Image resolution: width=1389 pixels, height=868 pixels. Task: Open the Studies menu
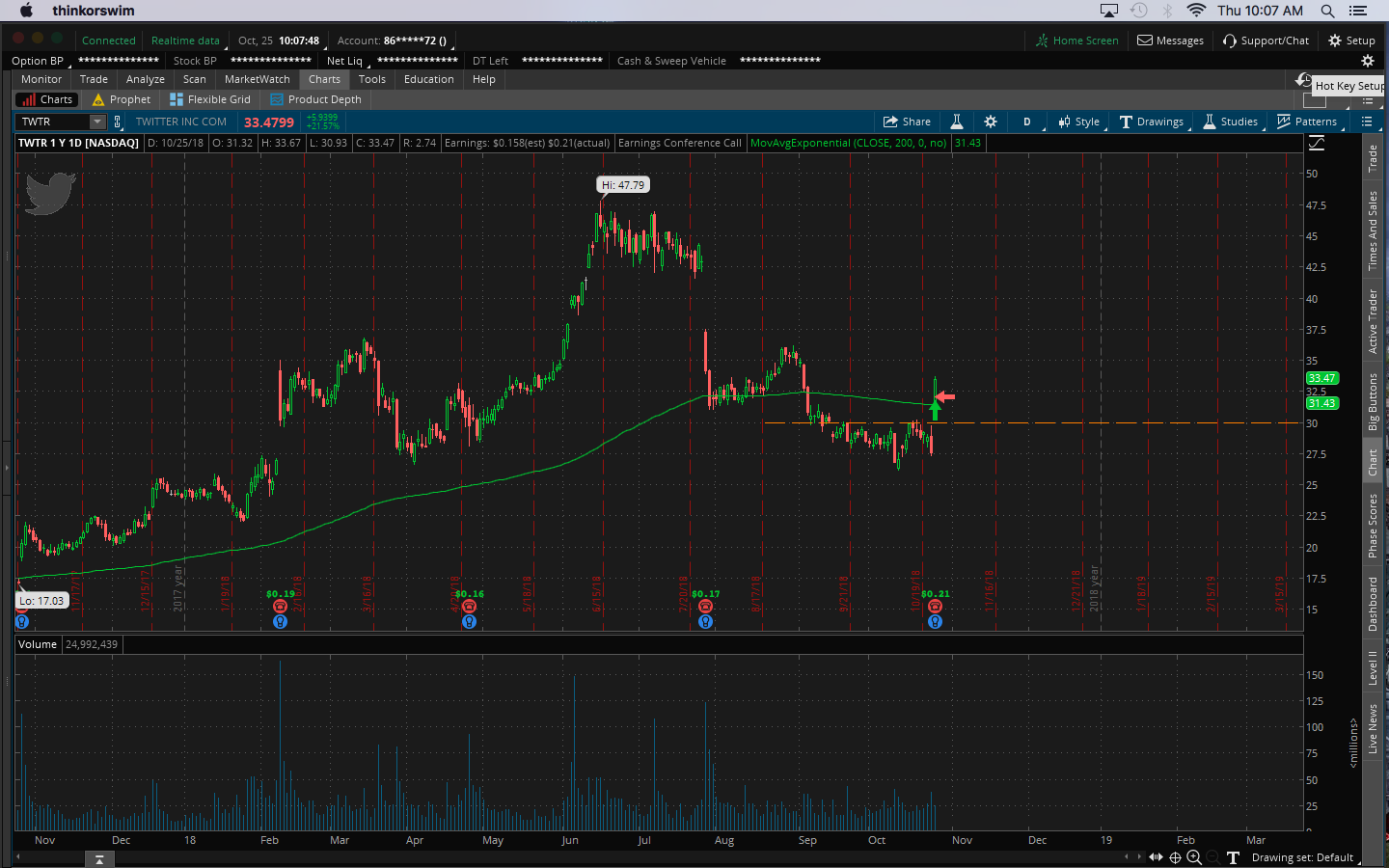tap(1230, 122)
